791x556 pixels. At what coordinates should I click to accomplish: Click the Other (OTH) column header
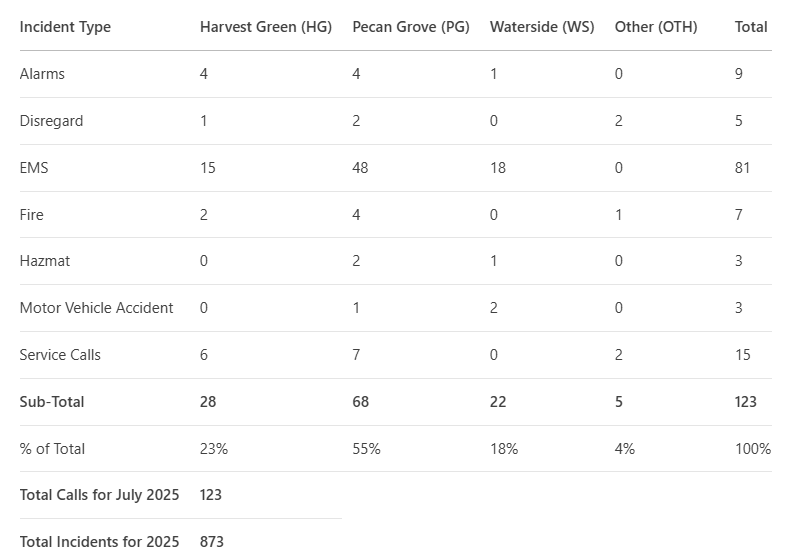(656, 27)
